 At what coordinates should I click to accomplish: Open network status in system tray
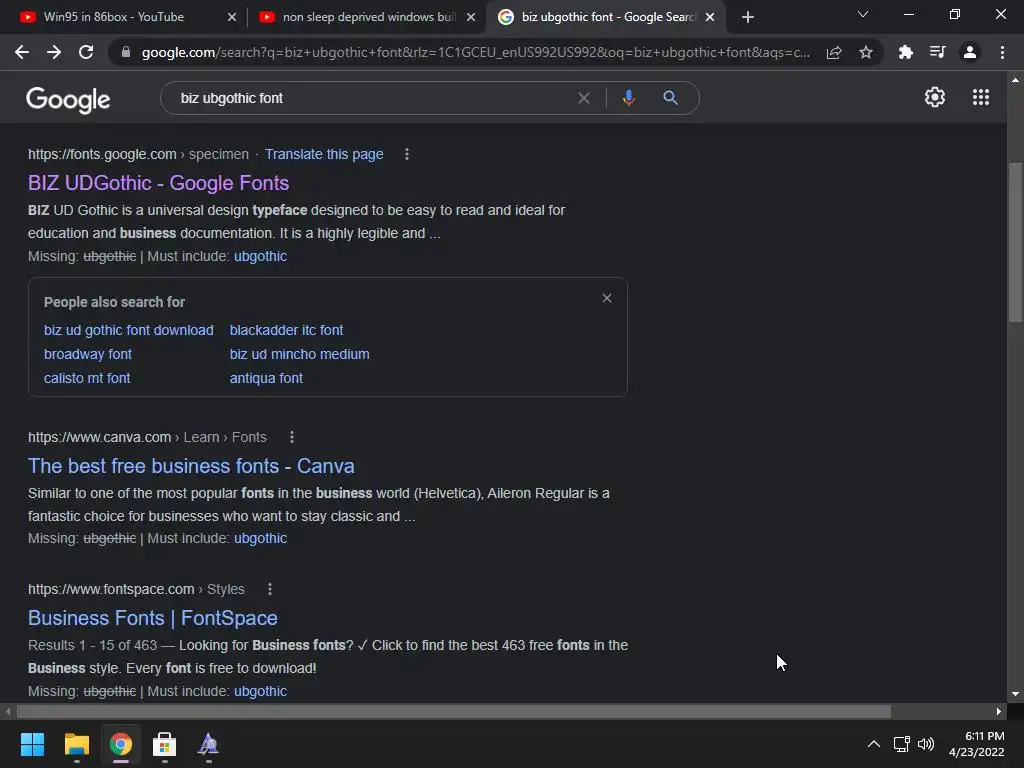(x=902, y=744)
